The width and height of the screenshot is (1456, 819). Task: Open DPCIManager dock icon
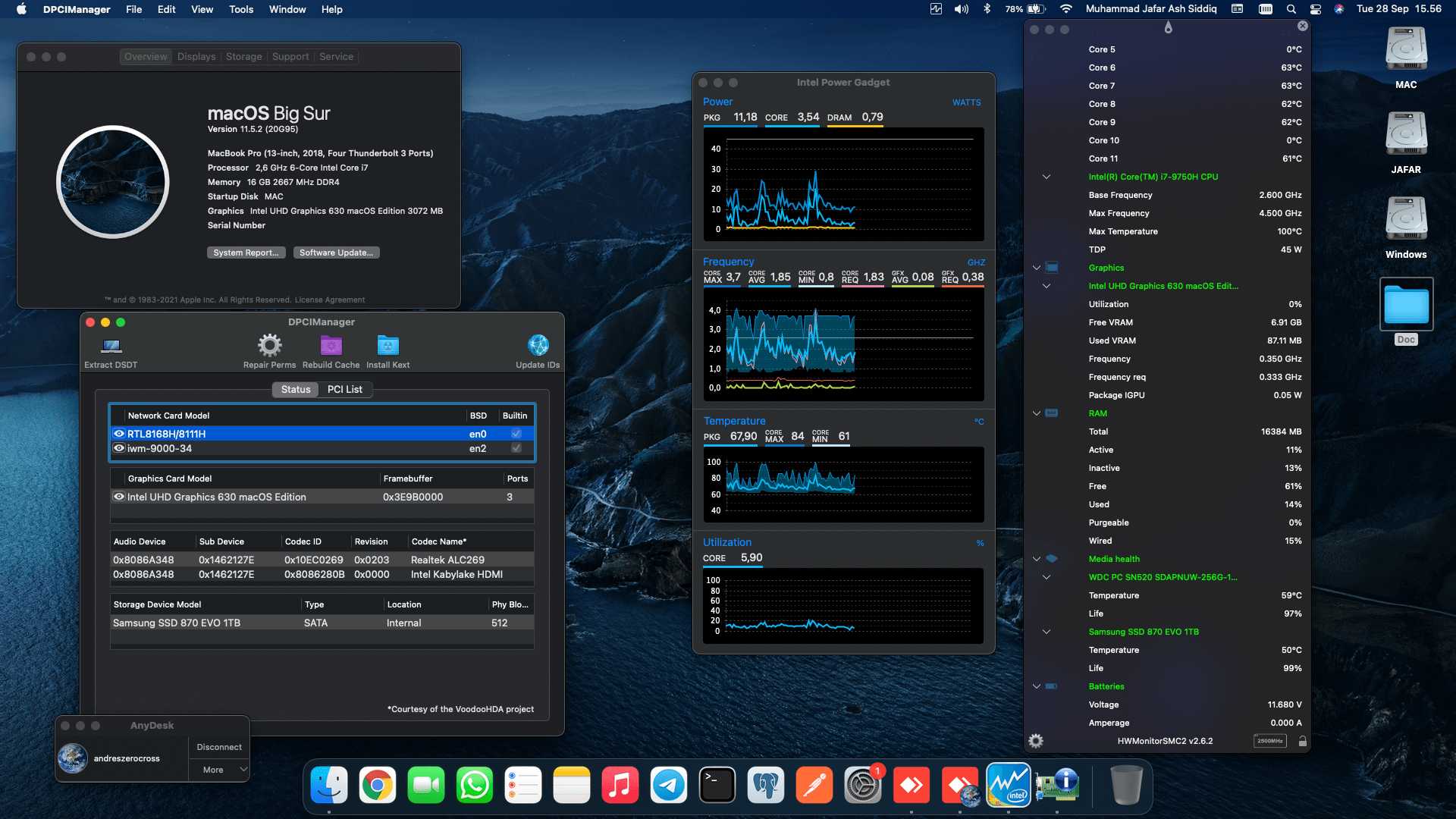[x=1057, y=785]
